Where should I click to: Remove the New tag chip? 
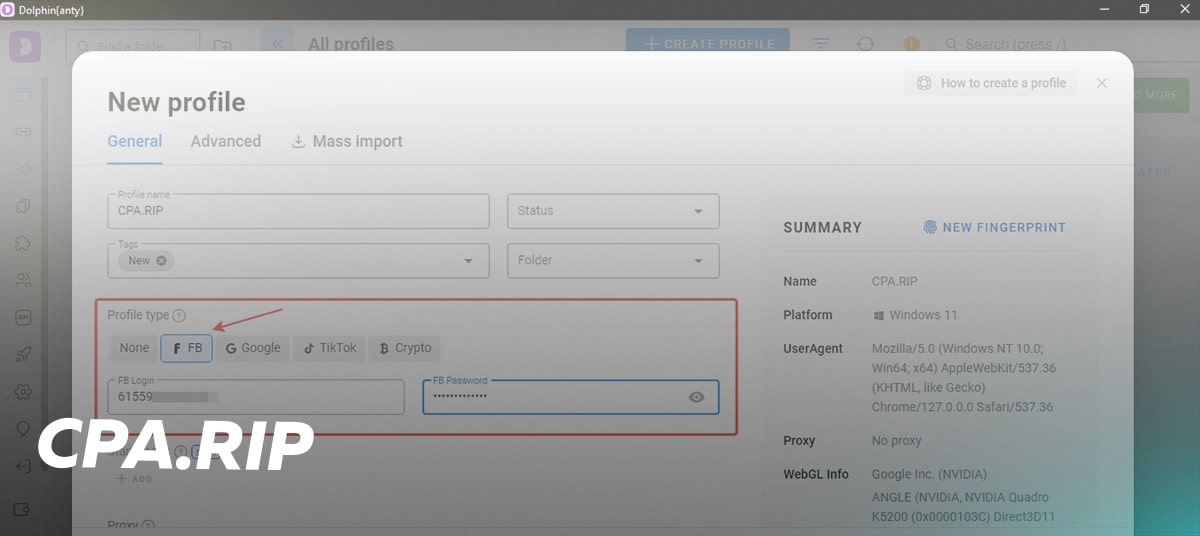click(x=161, y=260)
